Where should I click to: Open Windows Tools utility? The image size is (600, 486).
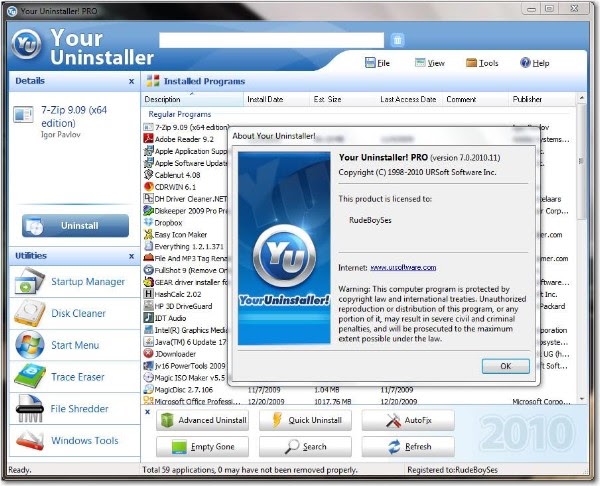point(75,440)
